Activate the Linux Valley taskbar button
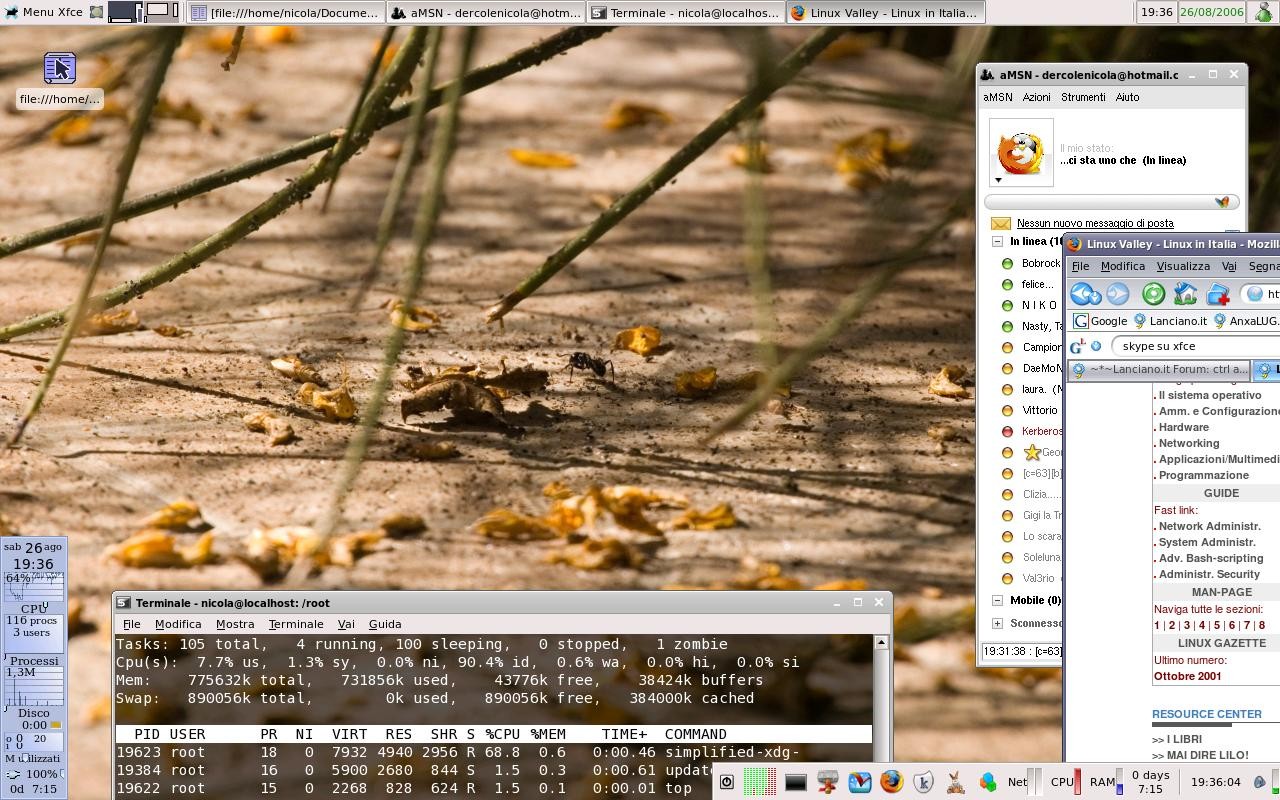Image resolution: width=1280 pixels, height=800 pixels. (885, 13)
